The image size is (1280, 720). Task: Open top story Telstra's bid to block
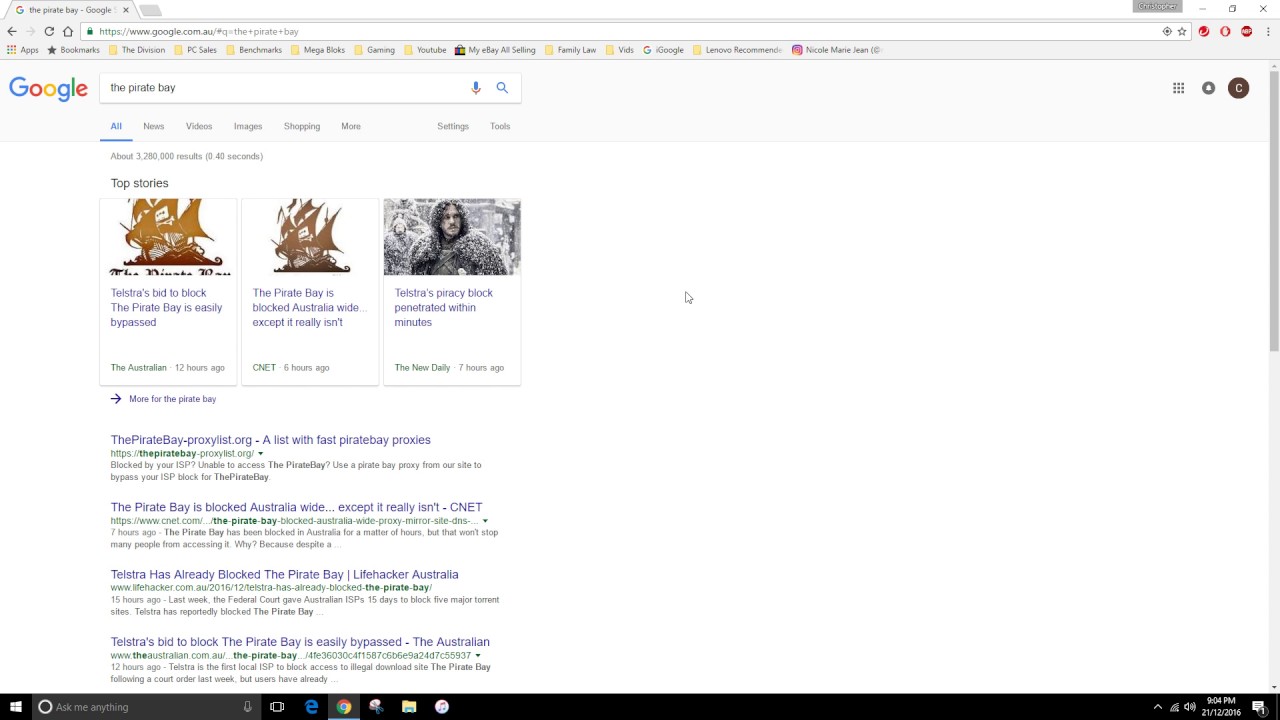(167, 308)
